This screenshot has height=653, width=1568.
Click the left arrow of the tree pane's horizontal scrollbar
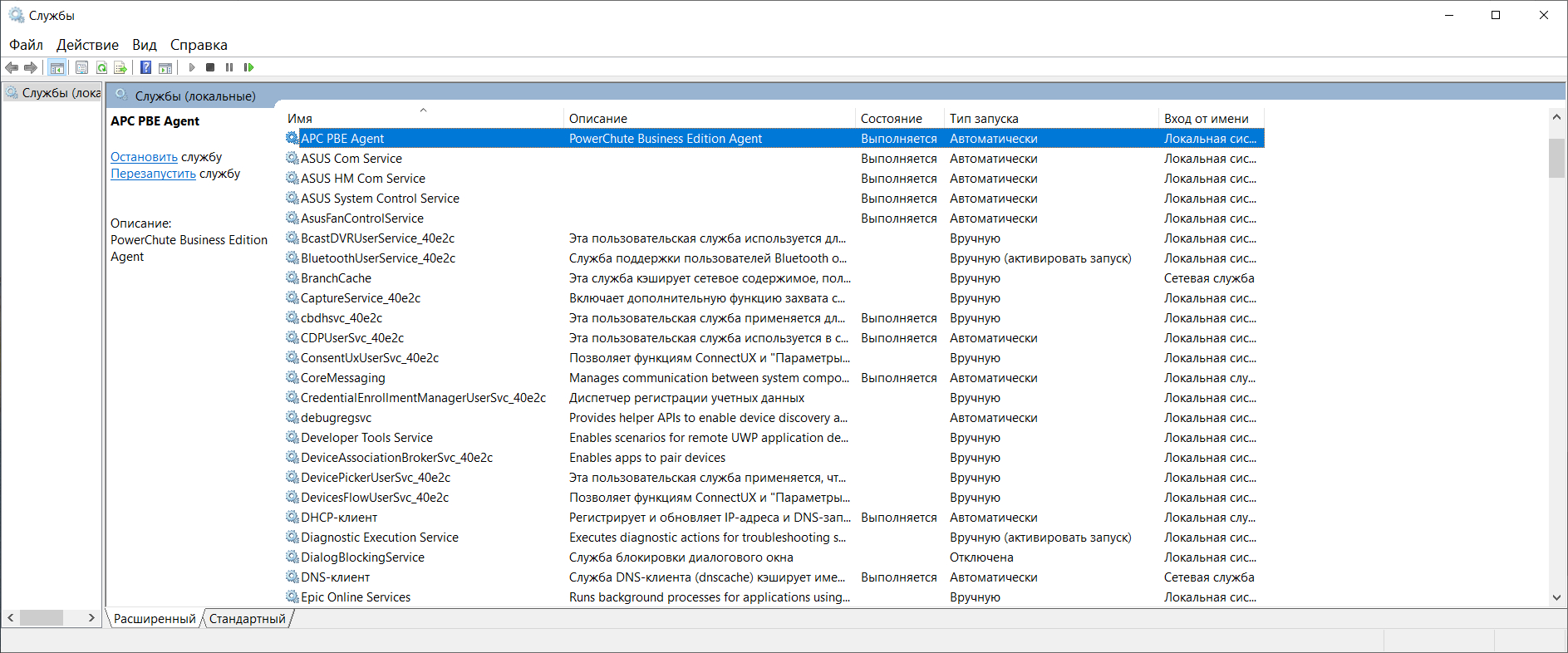(x=11, y=617)
